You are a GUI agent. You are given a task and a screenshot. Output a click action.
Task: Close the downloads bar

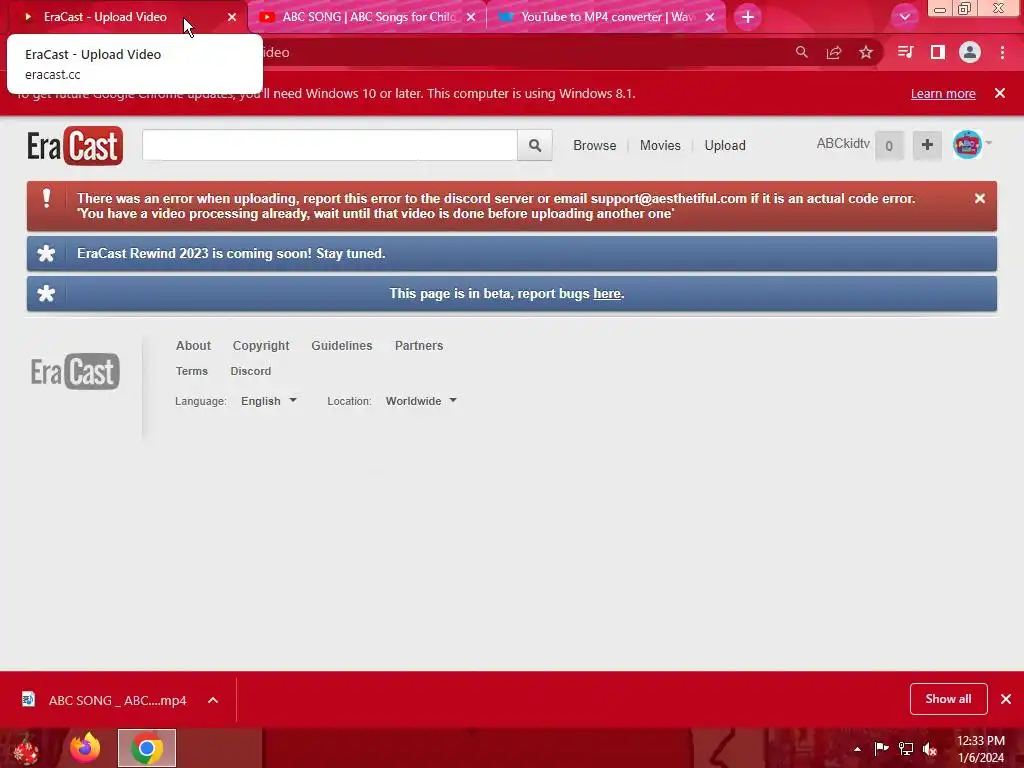coord(1006,699)
